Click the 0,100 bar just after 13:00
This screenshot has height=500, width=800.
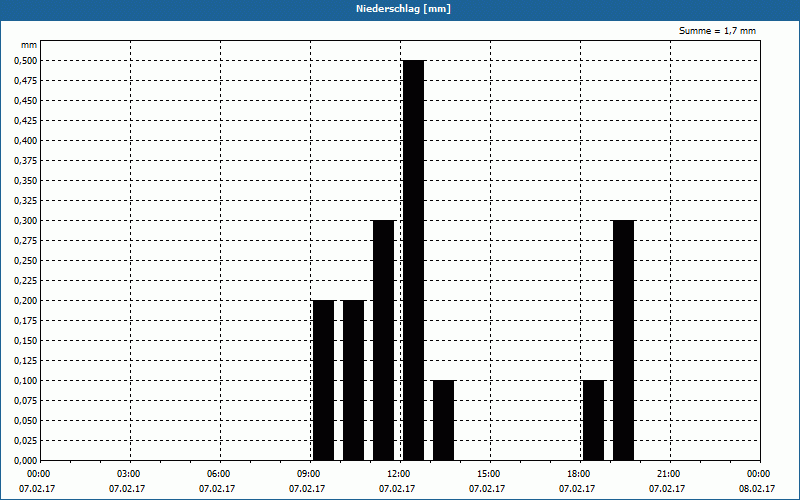pos(443,420)
